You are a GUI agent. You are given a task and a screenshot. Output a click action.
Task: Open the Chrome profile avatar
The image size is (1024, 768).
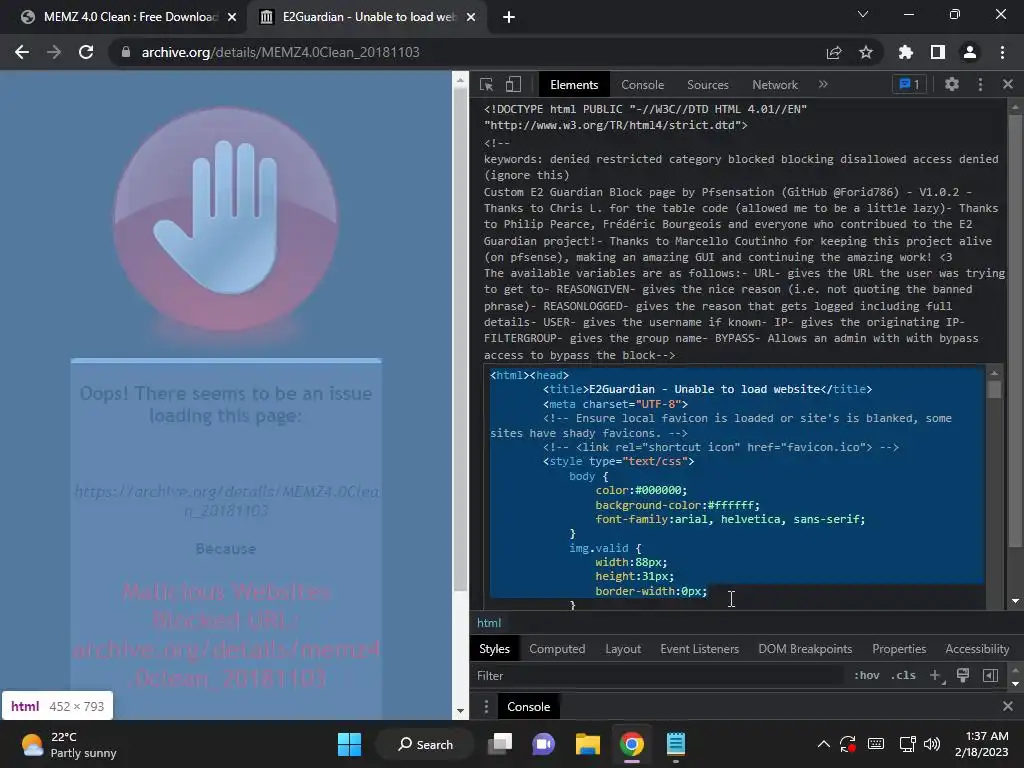(970, 52)
